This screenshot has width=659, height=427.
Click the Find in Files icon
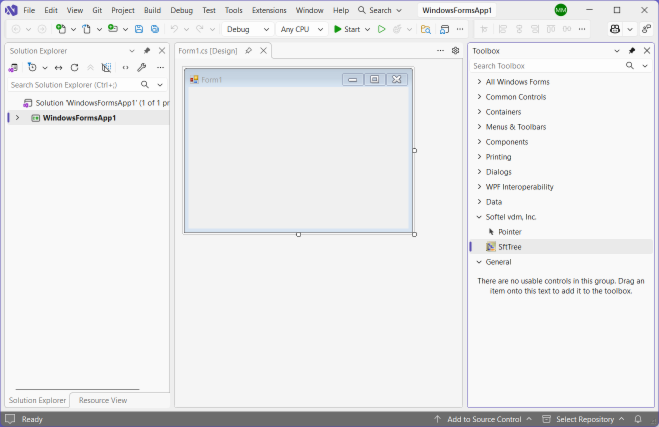pos(426,29)
